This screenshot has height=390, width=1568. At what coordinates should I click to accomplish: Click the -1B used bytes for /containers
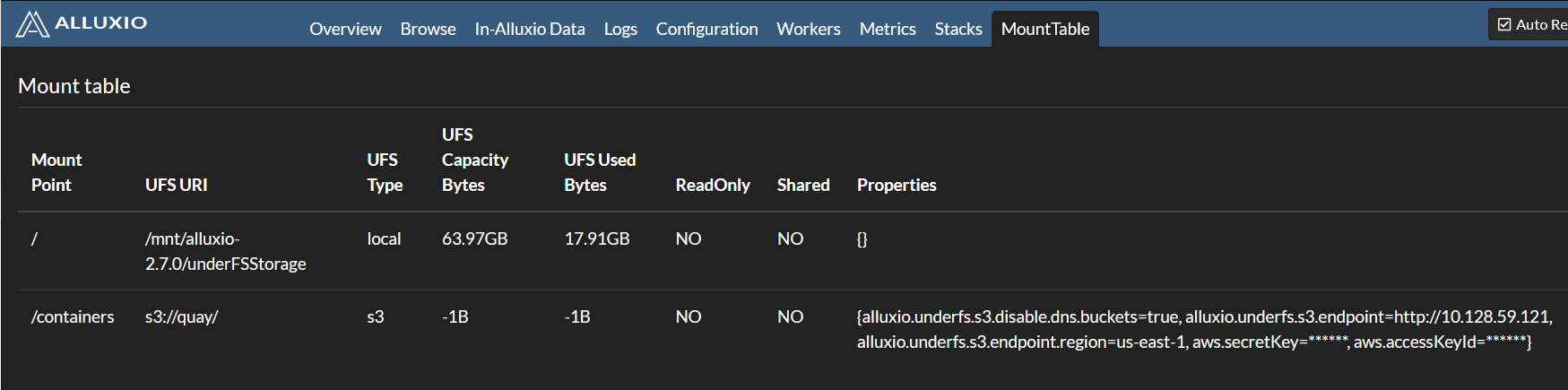point(577,316)
